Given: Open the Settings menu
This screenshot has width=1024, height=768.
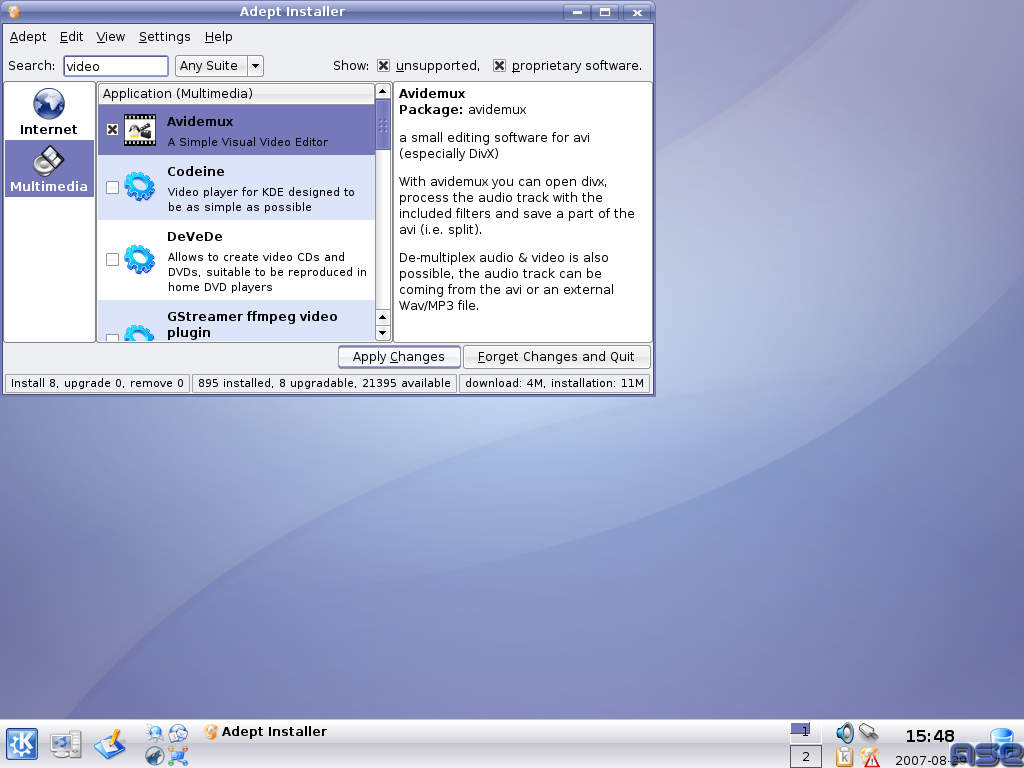Looking at the screenshot, I should coord(165,37).
